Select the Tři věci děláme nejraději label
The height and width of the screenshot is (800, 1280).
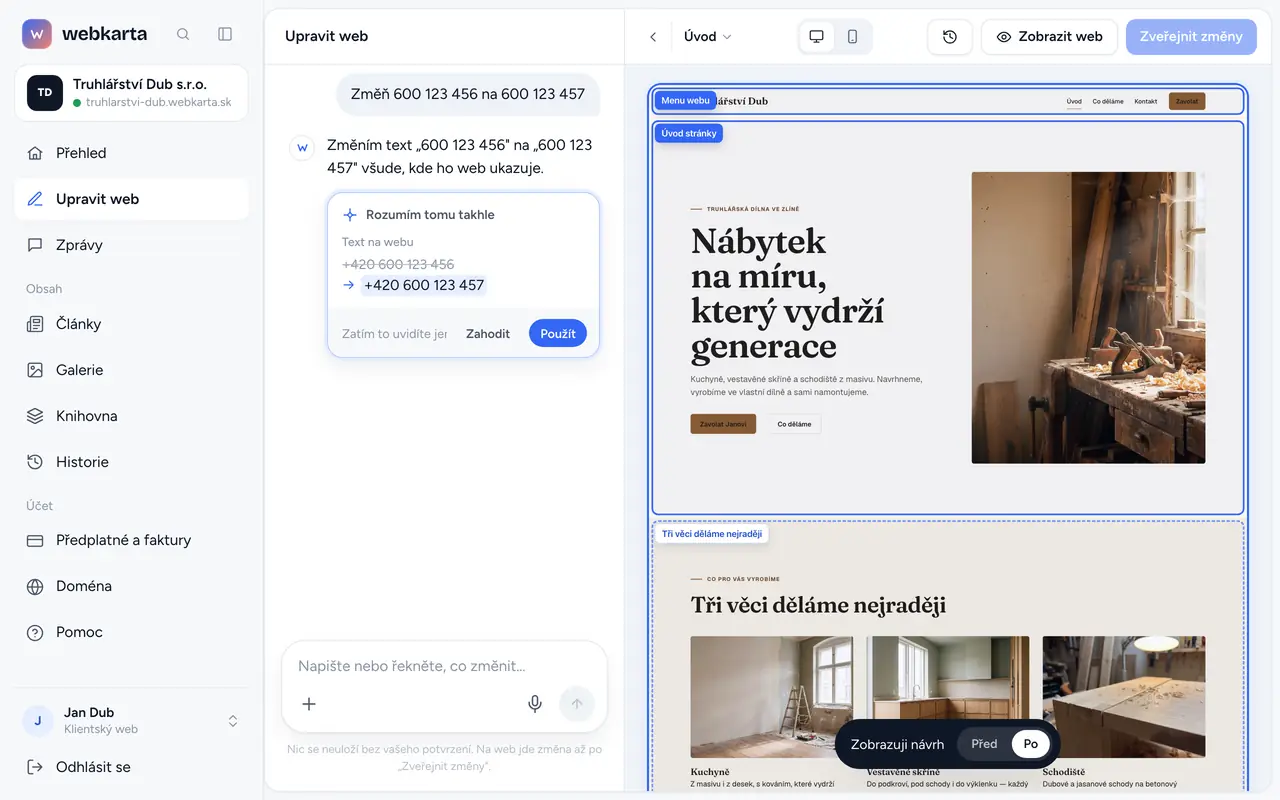point(711,534)
